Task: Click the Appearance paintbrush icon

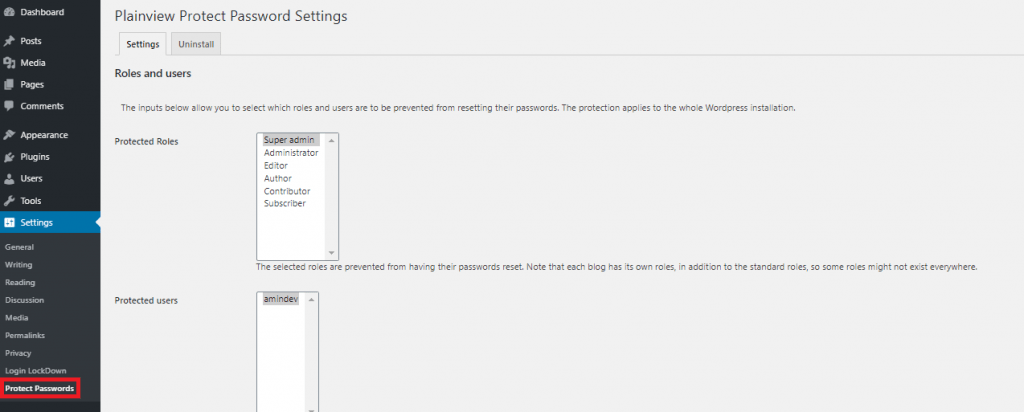Action: tap(9, 135)
